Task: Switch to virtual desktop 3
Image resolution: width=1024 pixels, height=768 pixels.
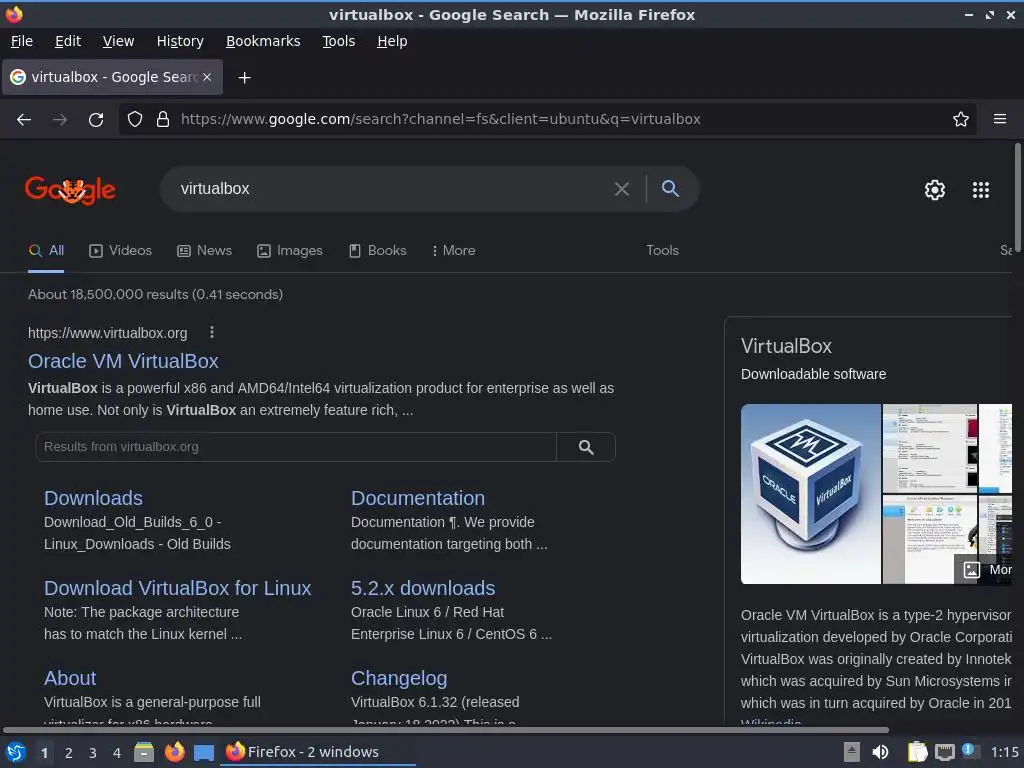Action: (x=93, y=753)
